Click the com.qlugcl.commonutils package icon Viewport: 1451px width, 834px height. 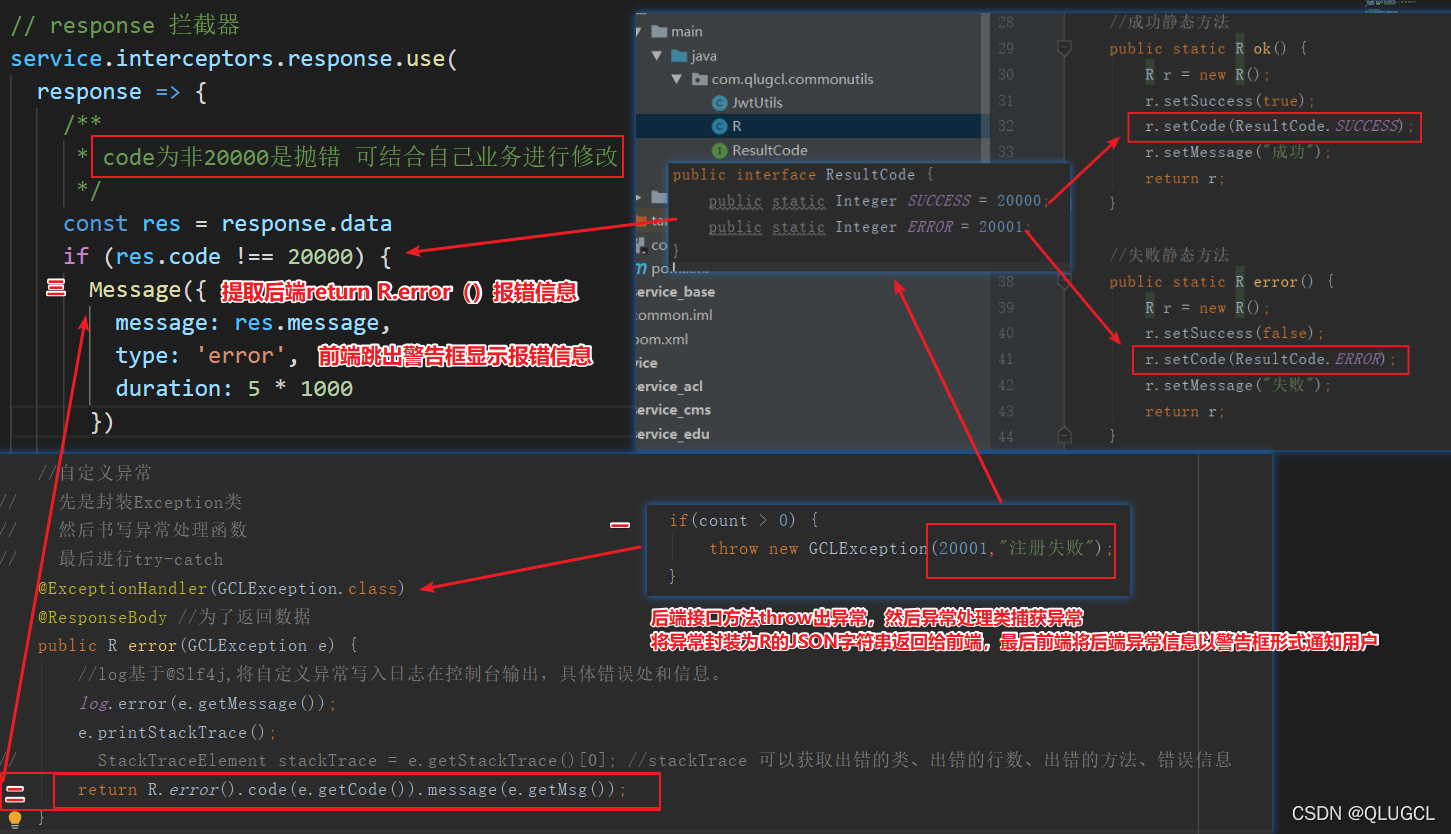(699, 79)
